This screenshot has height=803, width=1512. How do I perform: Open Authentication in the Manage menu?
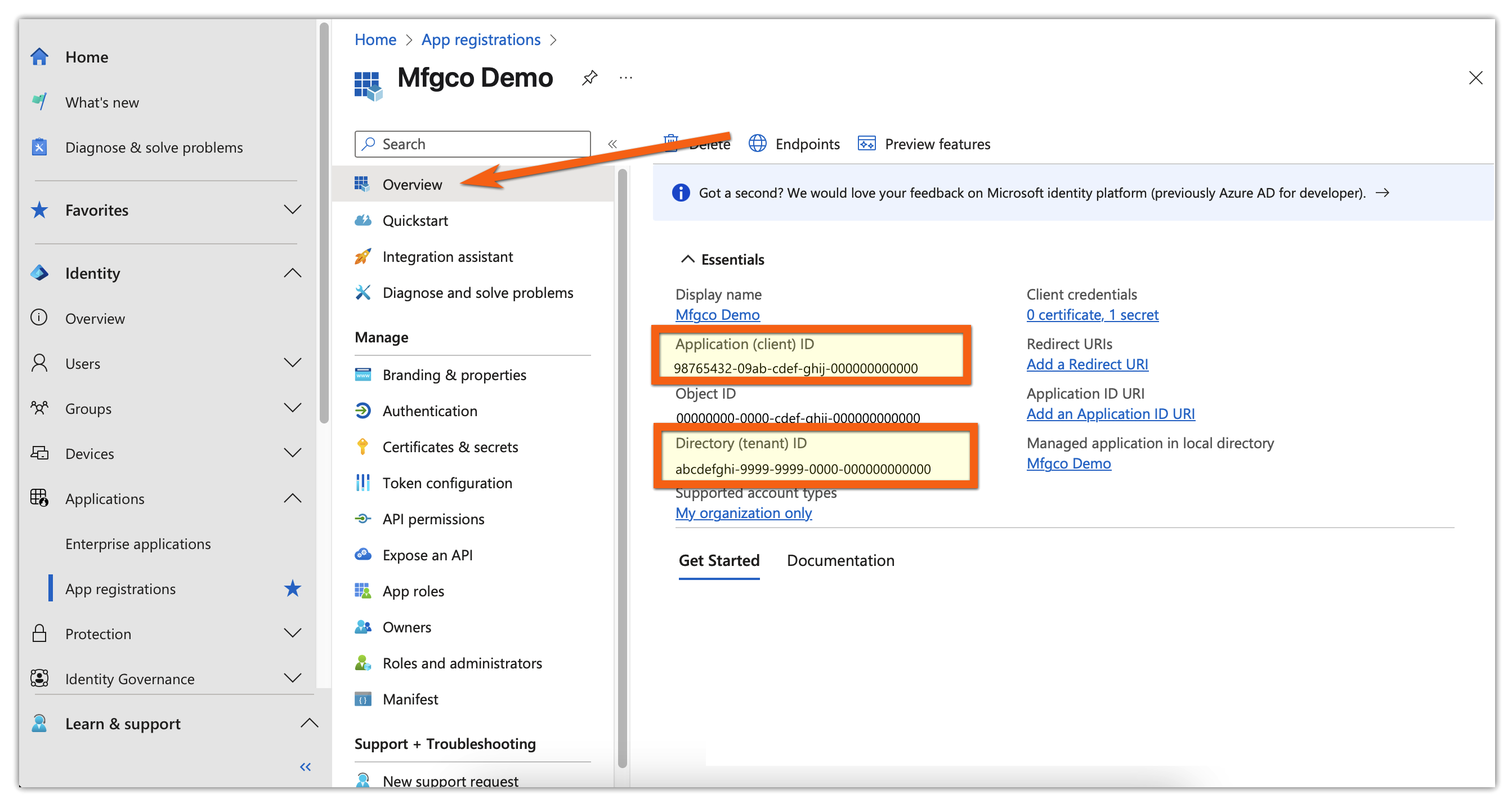click(430, 411)
